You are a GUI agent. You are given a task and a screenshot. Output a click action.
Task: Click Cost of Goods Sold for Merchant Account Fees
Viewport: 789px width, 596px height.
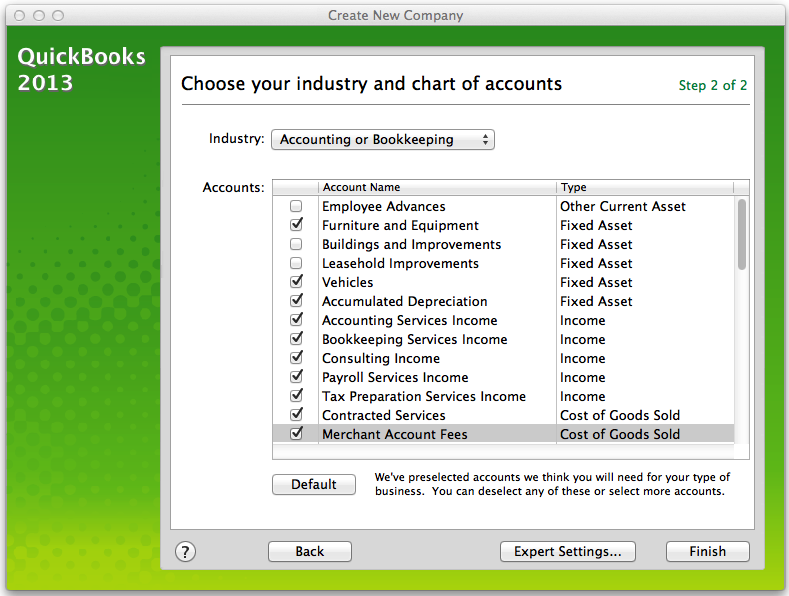pyautogui.click(x=620, y=434)
